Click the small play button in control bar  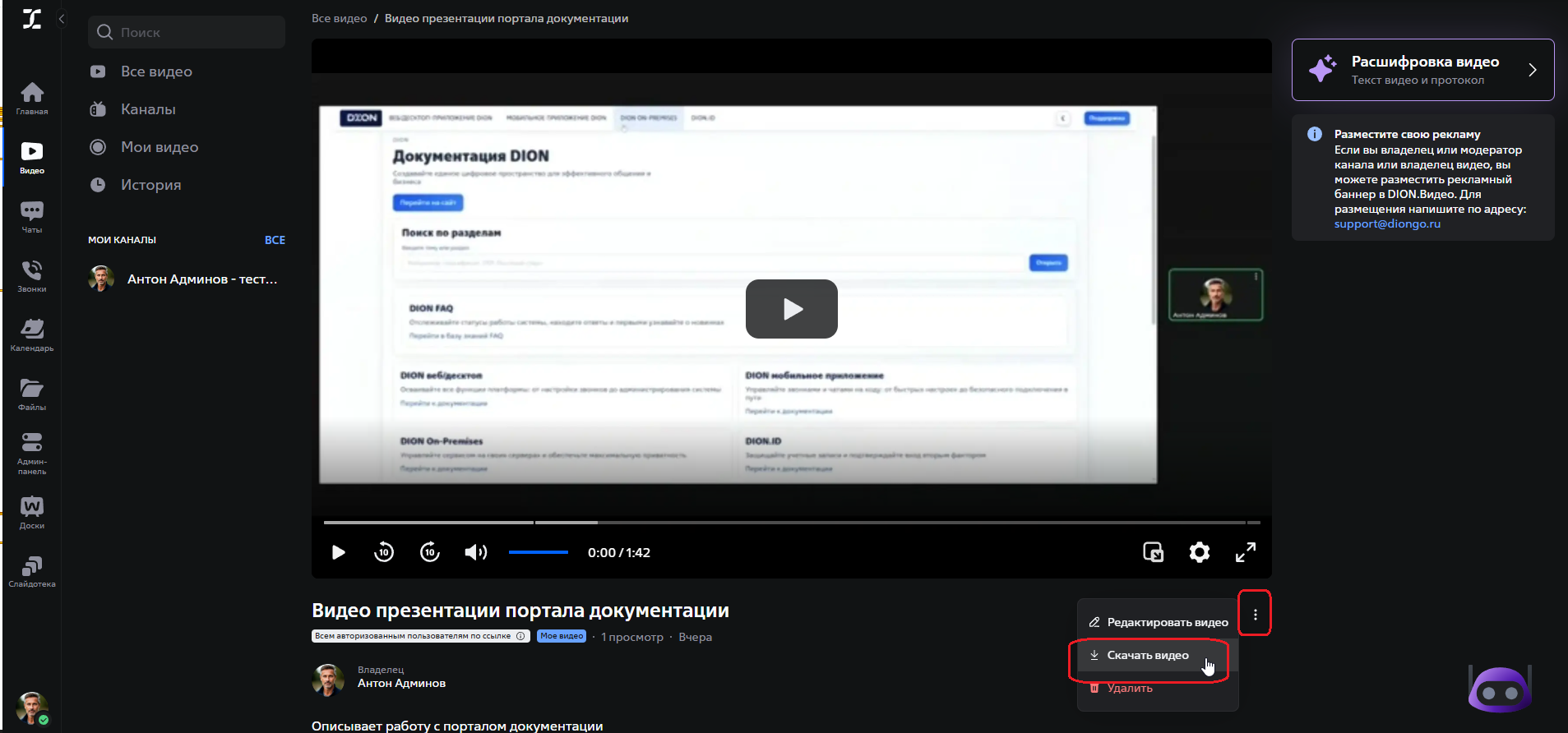pyautogui.click(x=338, y=552)
